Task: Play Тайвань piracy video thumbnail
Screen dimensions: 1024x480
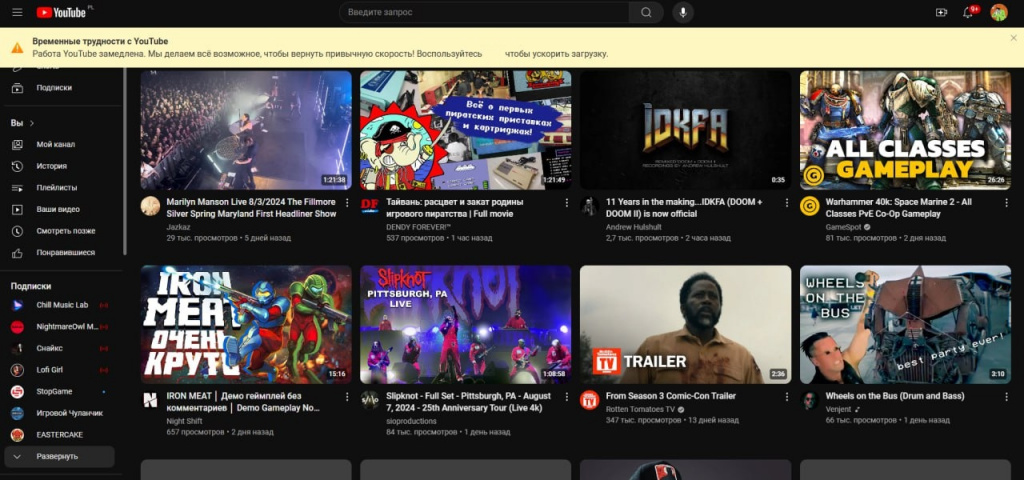Action: click(466, 130)
